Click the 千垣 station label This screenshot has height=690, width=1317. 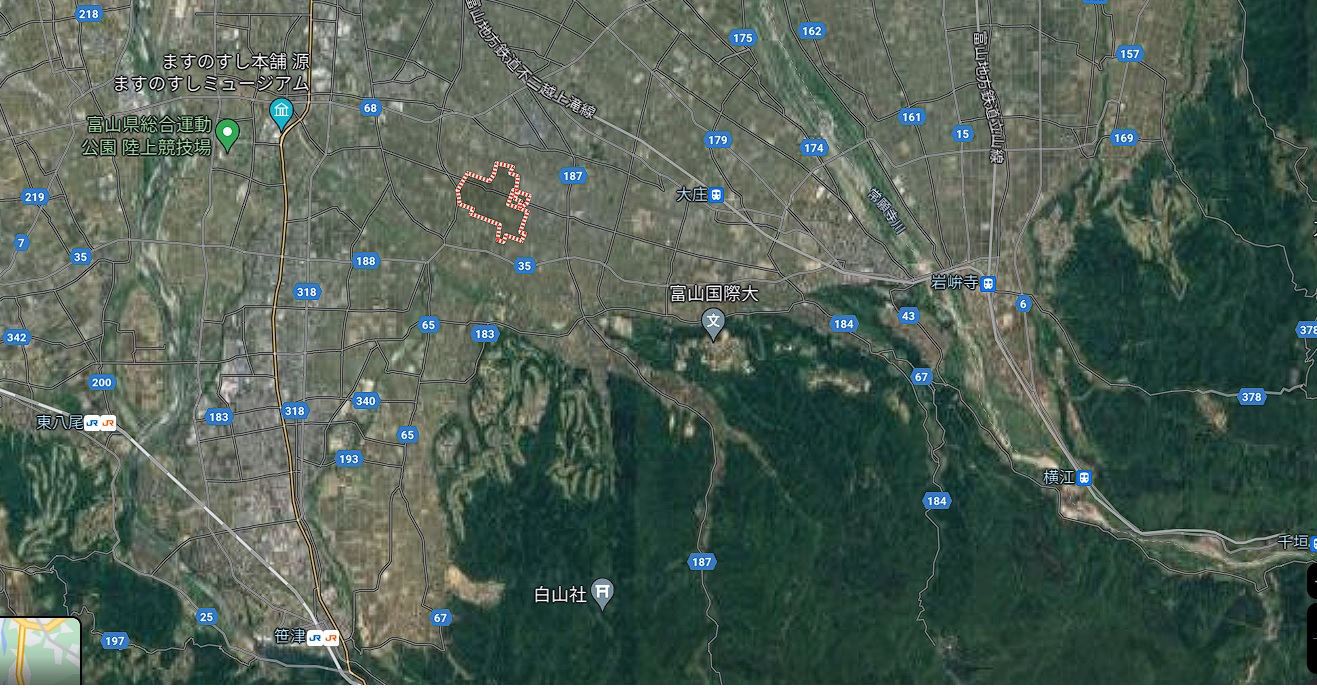pos(1293,541)
